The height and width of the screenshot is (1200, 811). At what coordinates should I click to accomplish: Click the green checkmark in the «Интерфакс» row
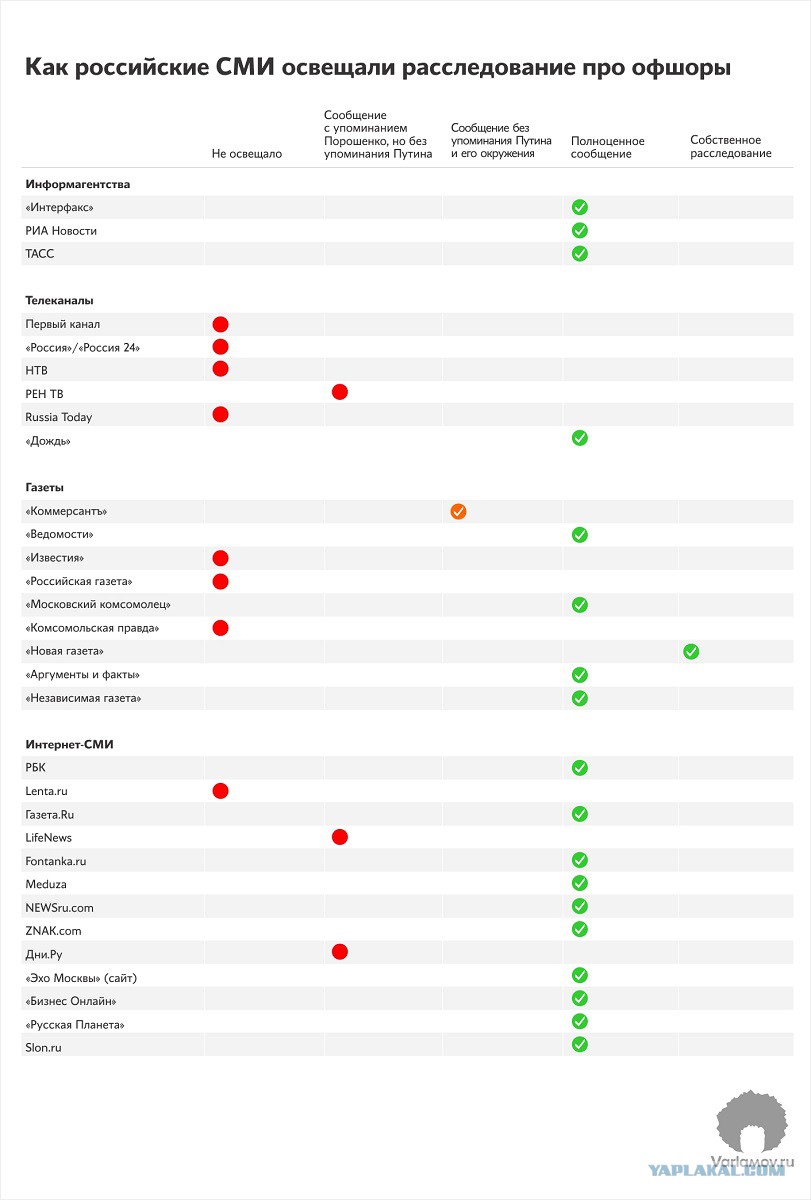pos(579,208)
